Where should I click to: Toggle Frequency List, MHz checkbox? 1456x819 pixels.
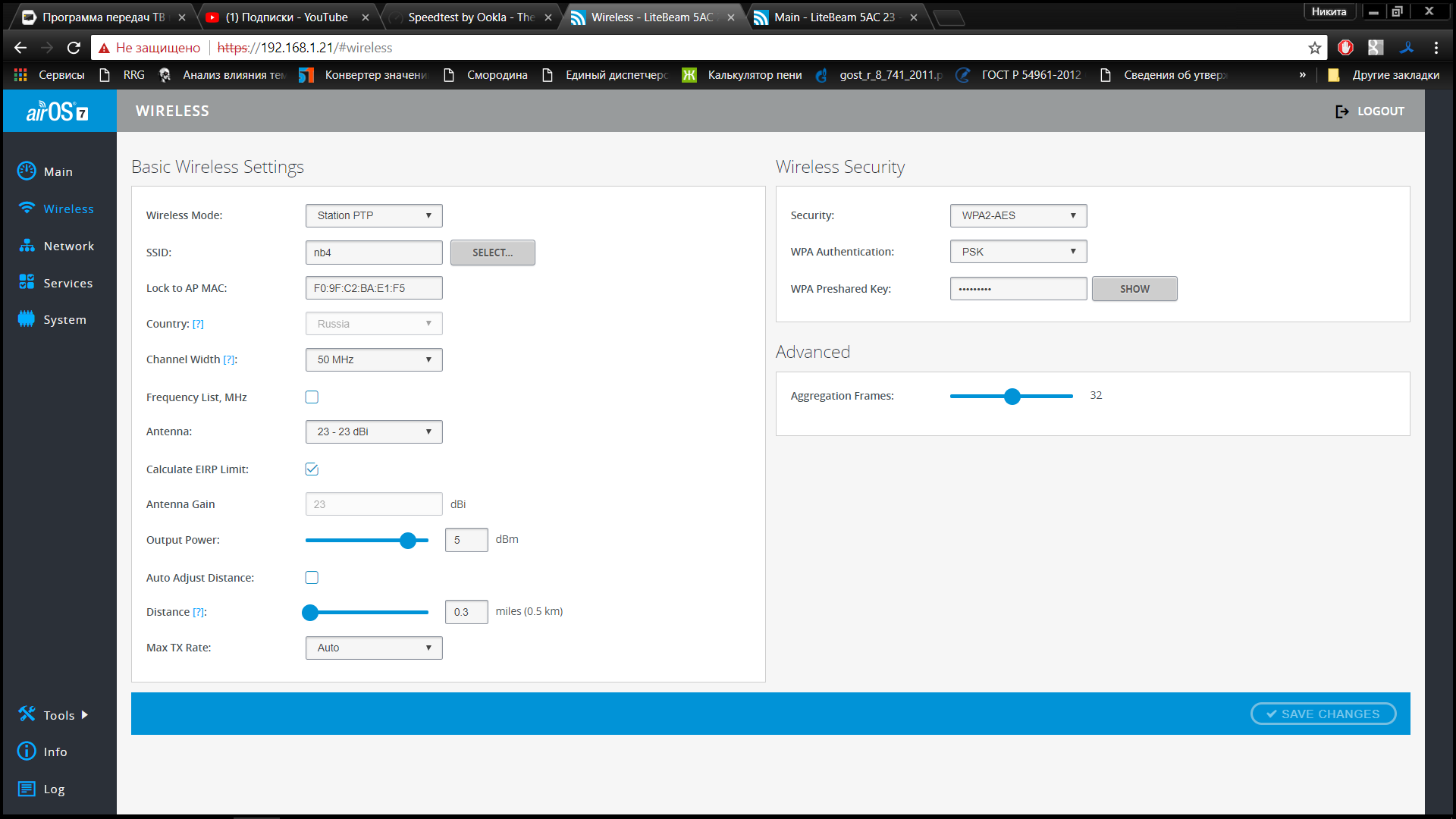(x=312, y=397)
